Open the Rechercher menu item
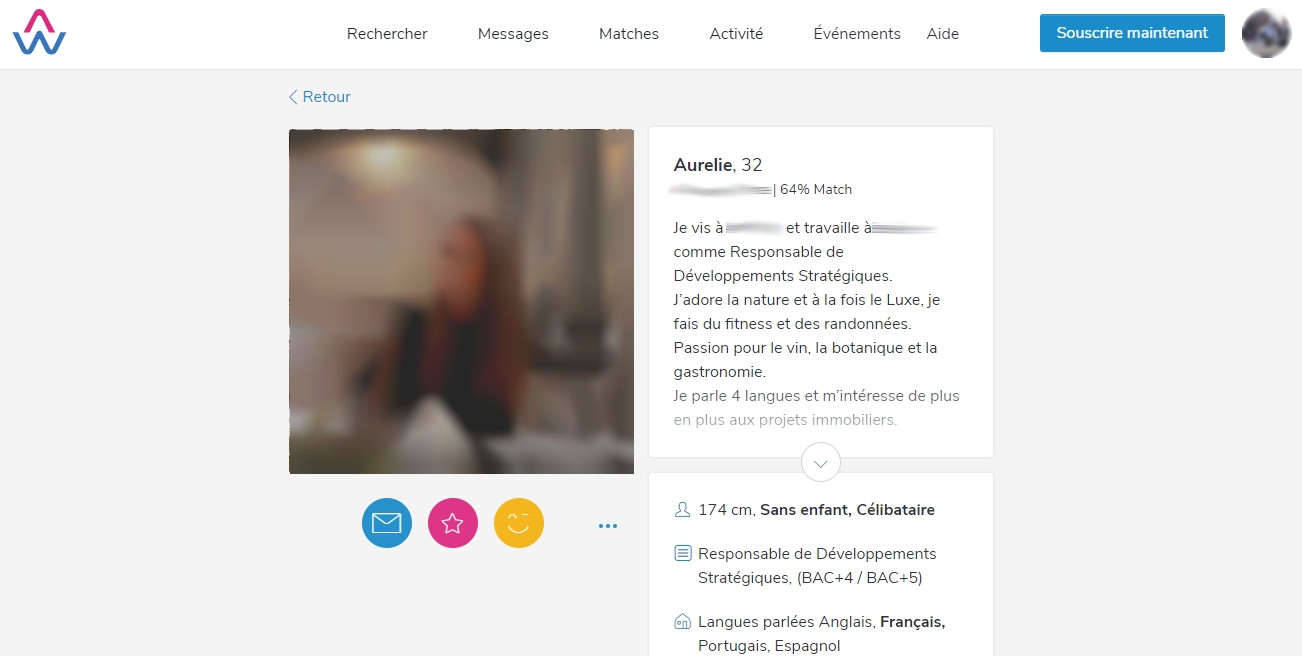This screenshot has height=656, width=1302. pos(387,34)
